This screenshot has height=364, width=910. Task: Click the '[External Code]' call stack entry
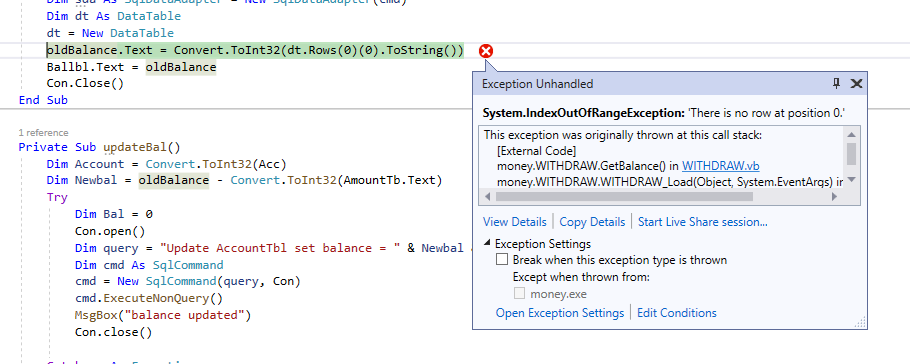[x=536, y=151]
